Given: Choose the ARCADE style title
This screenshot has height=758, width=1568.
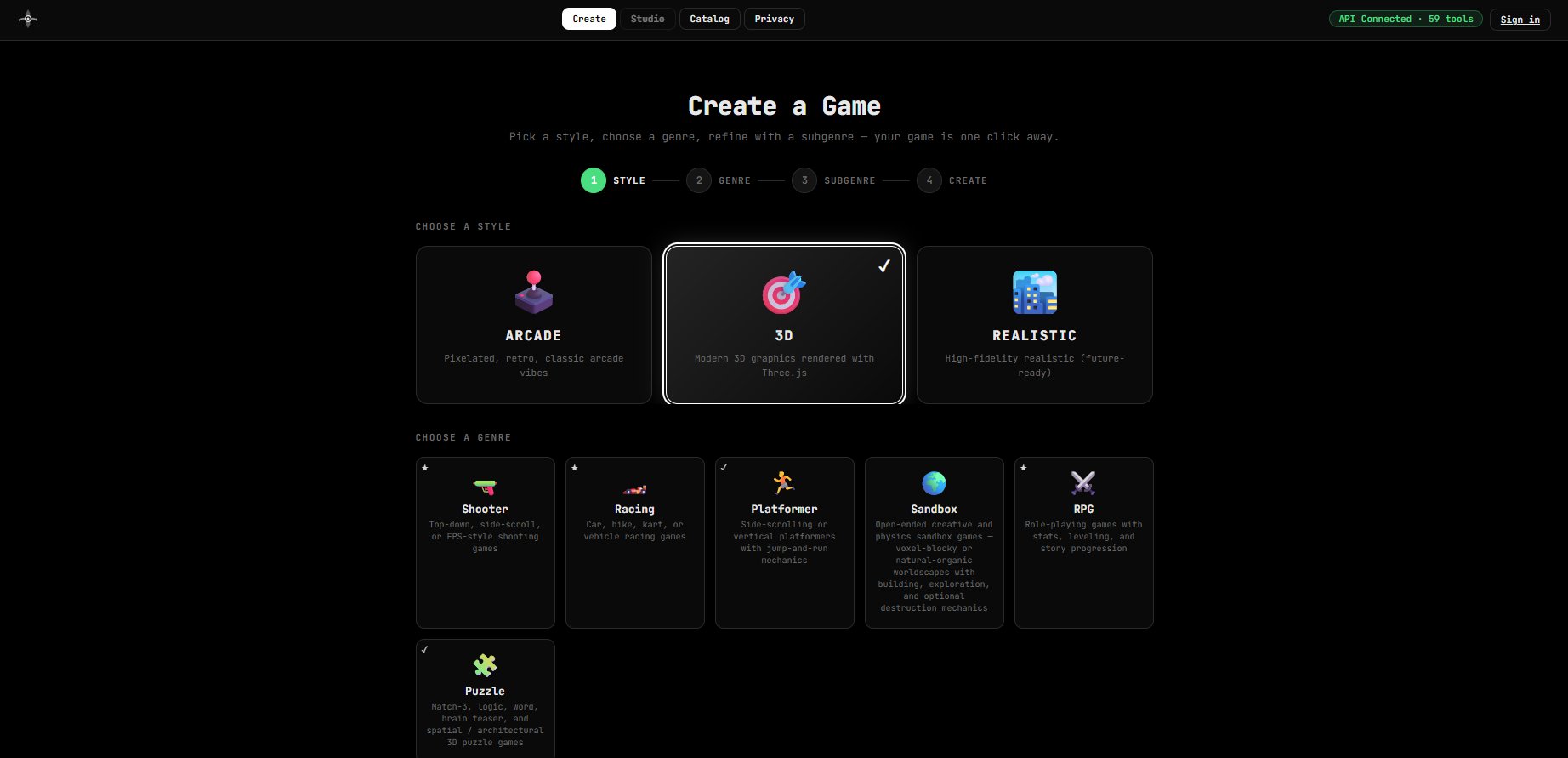Looking at the screenshot, I should point(534,336).
